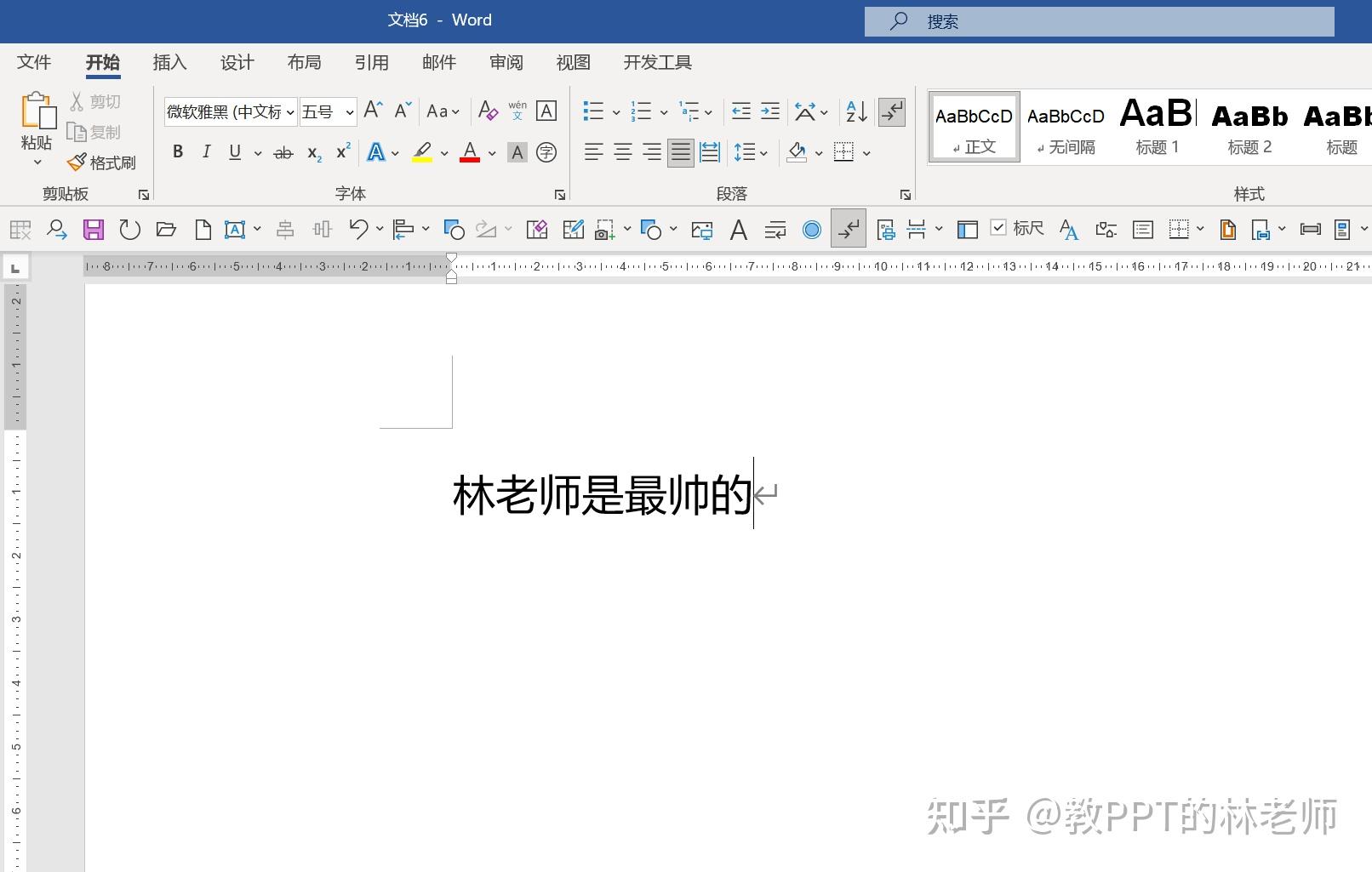
Task: Select the Format Painter (格式刷) tool
Action: 101,162
